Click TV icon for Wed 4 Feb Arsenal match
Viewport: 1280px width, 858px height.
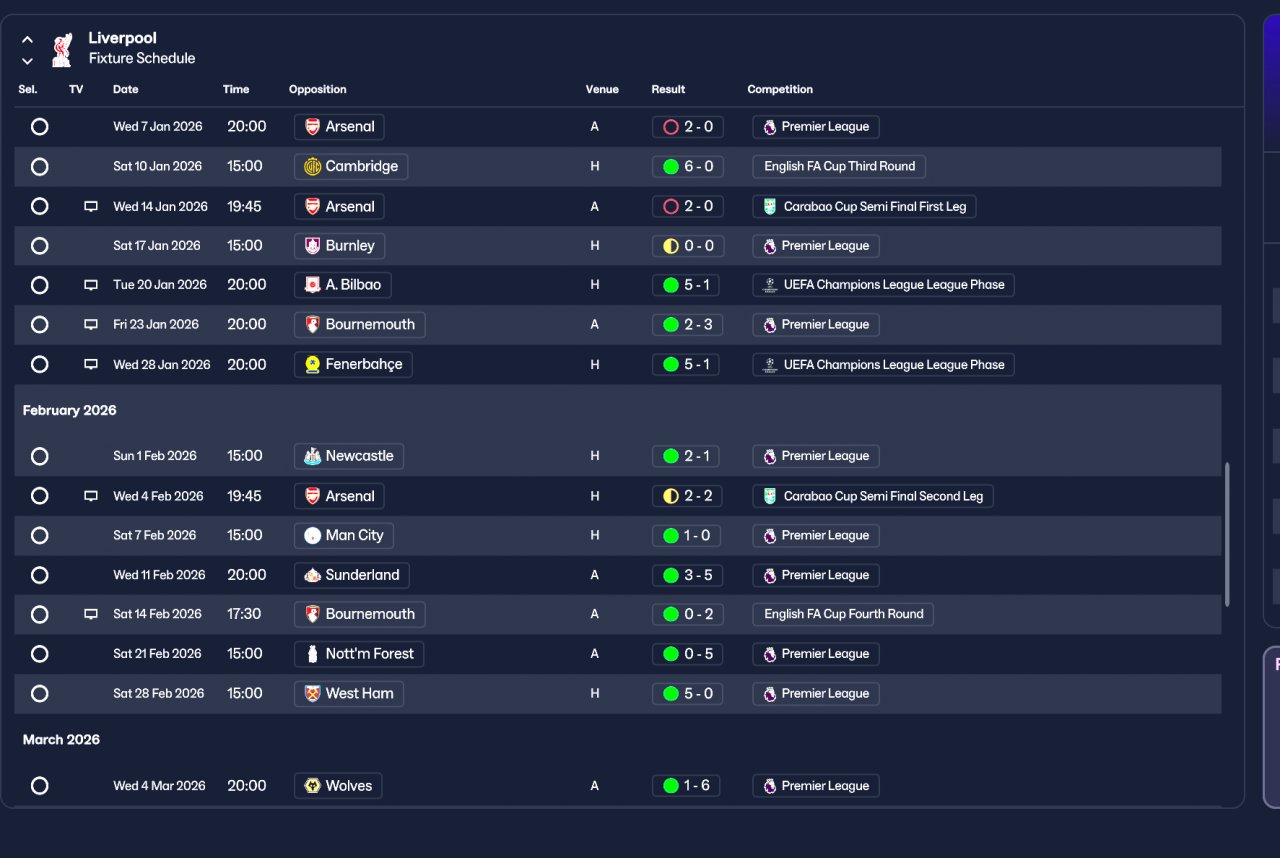click(91, 496)
